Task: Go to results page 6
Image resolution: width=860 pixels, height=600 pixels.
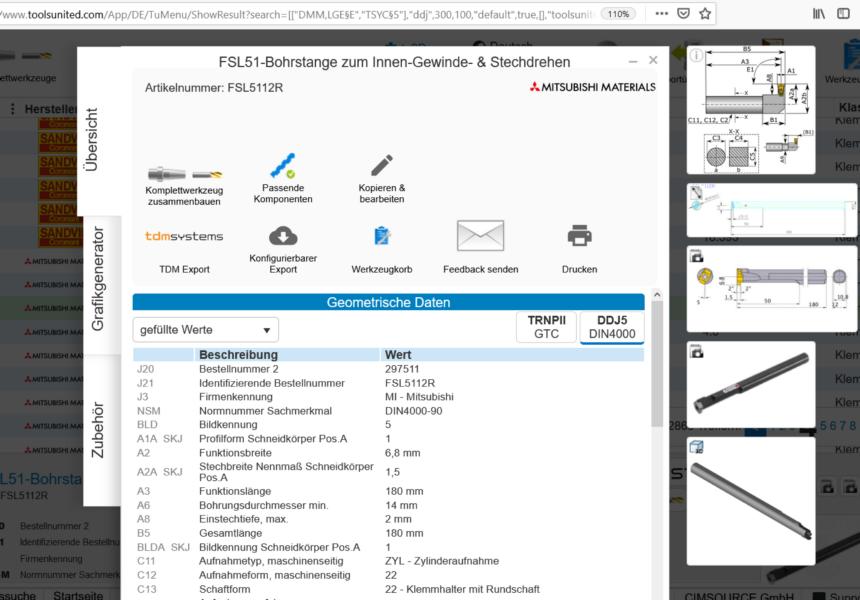Action: click(x=833, y=426)
